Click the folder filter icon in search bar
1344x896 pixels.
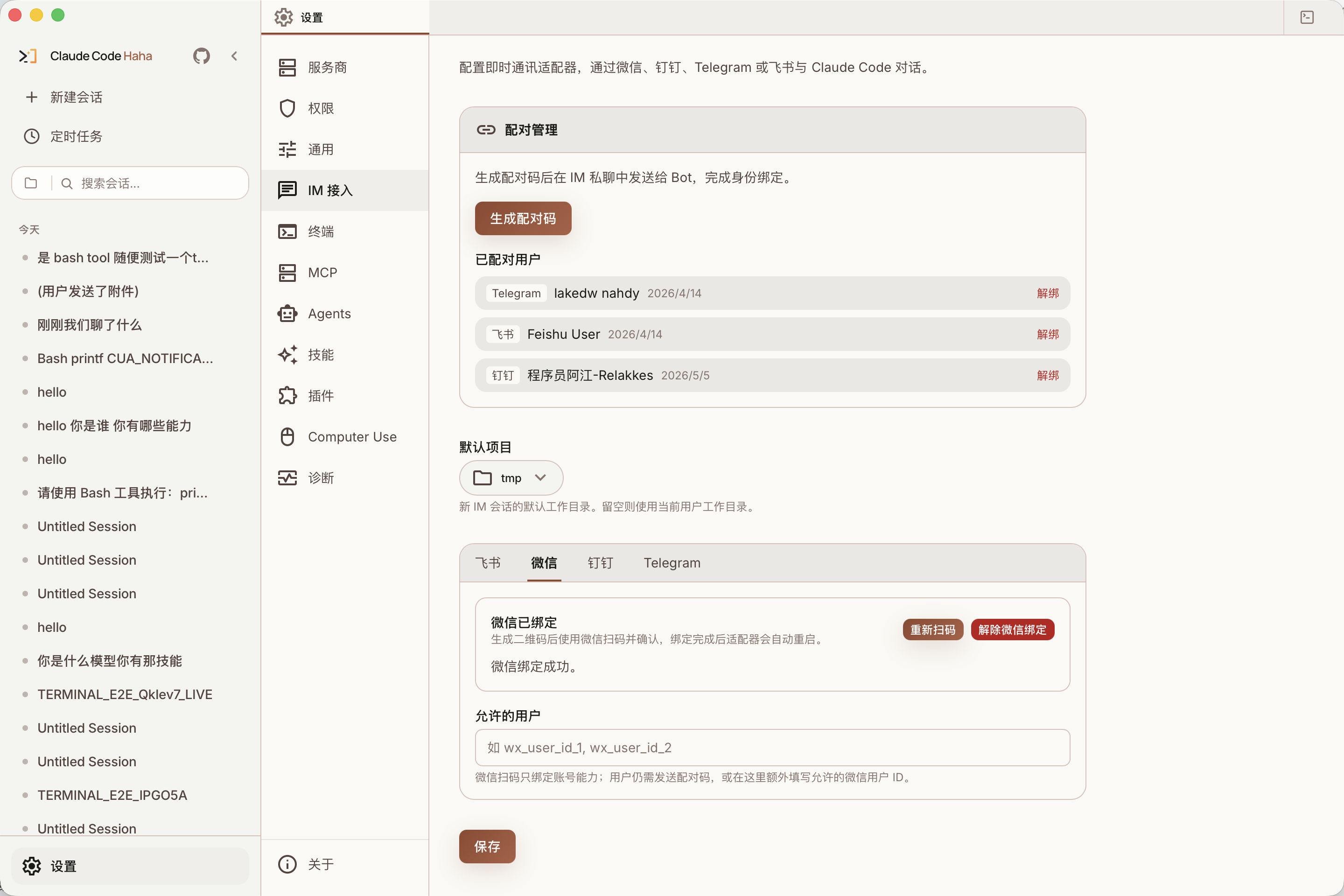[31, 183]
